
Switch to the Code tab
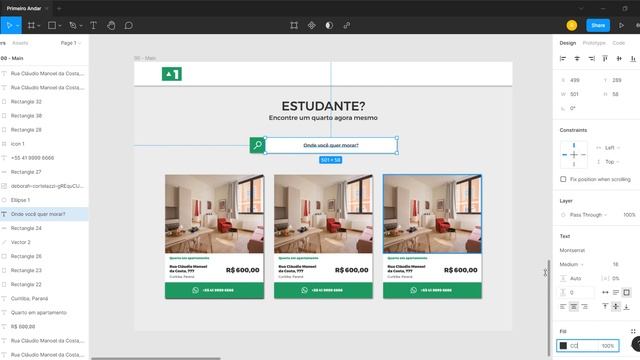618,43
